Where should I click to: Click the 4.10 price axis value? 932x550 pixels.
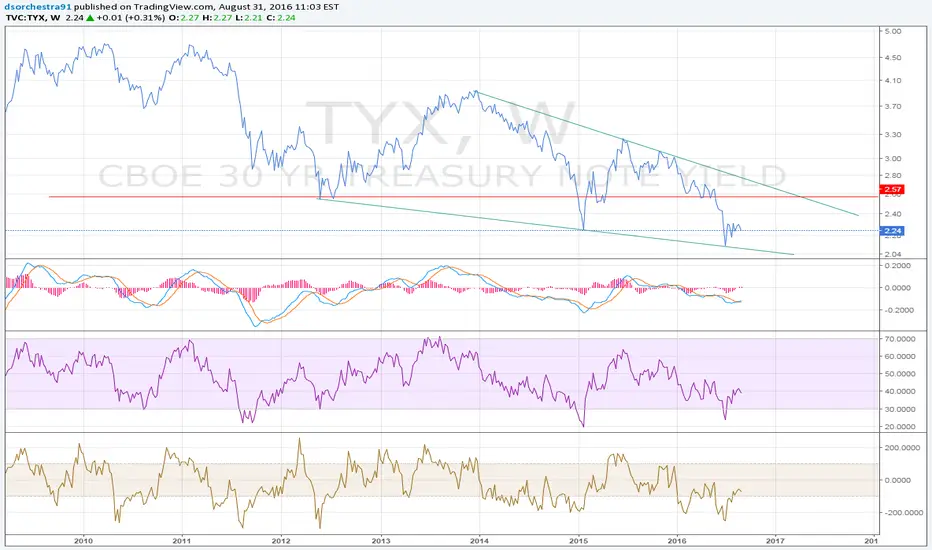click(x=893, y=80)
